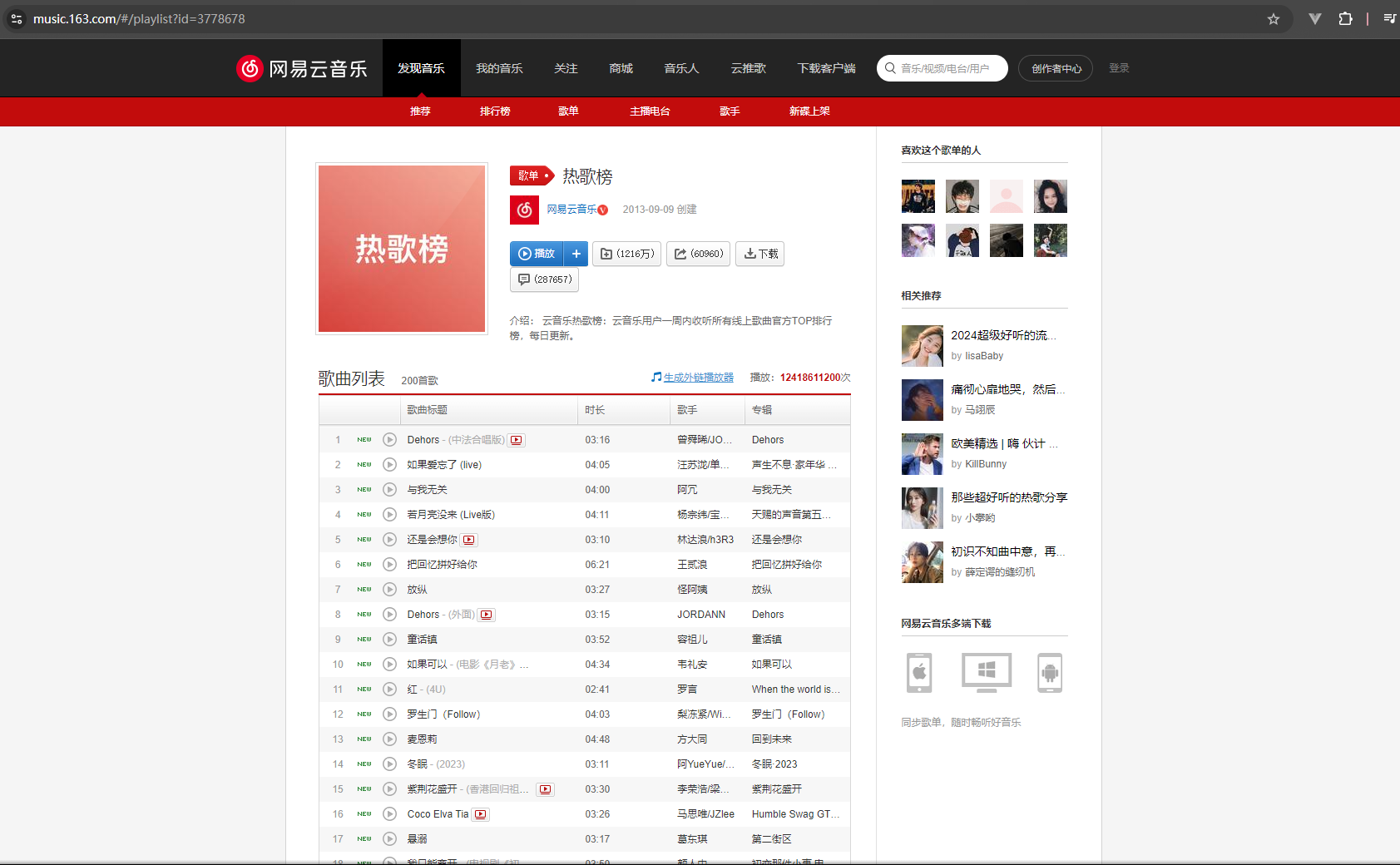
Task: Play 罗生门 (Follow) track
Action: point(389,714)
